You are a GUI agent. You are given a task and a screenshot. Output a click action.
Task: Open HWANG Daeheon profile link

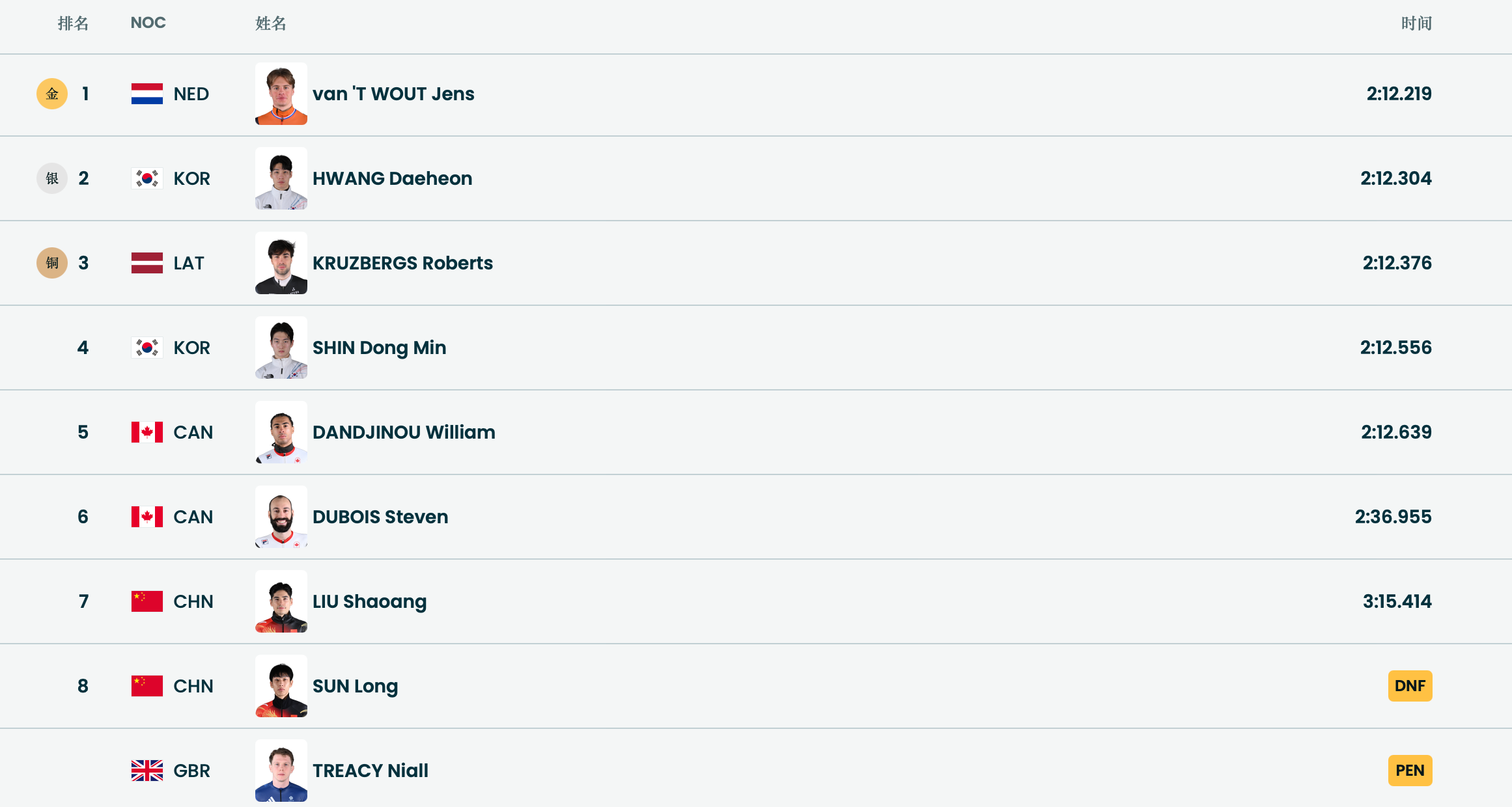point(392,178)
